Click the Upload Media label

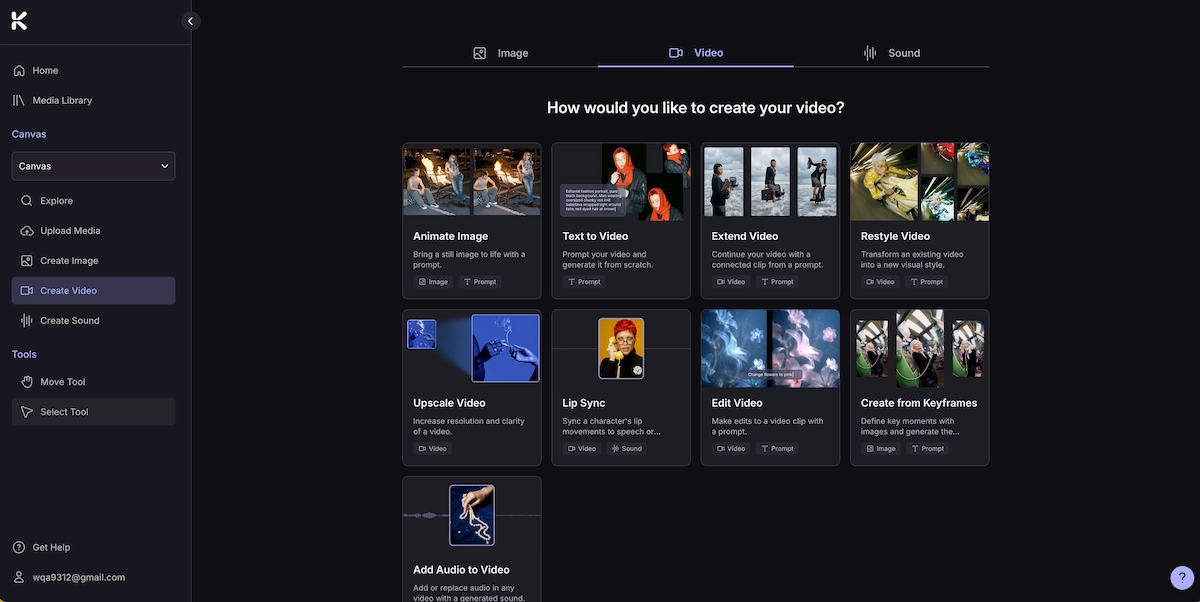(x=70, y=231)
